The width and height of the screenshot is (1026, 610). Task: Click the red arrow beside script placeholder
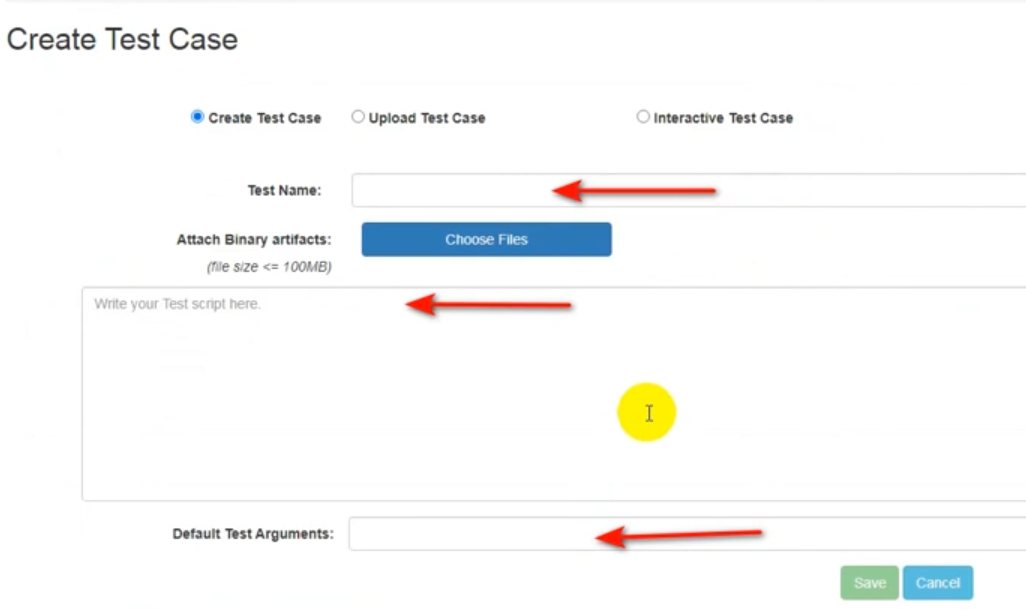click(x=488, y=304)
